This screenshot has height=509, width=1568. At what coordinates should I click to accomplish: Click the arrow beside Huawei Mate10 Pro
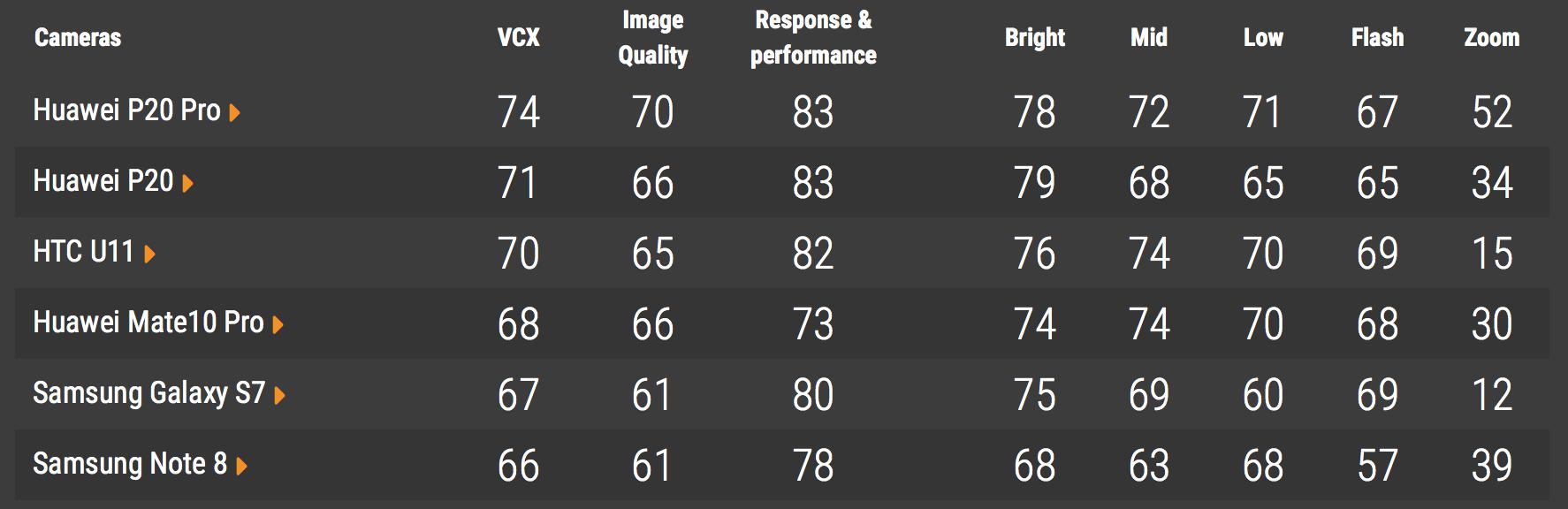[x=278, y=324]
